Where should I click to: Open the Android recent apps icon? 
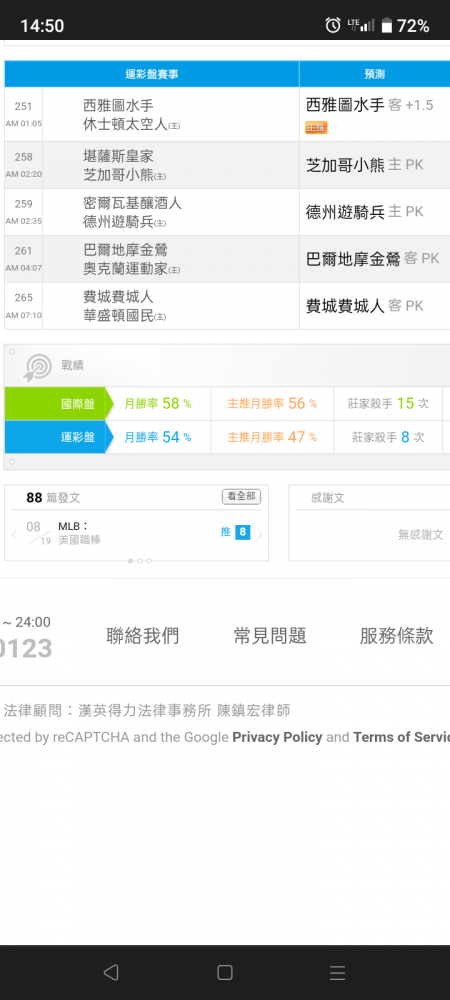(338, 973)
